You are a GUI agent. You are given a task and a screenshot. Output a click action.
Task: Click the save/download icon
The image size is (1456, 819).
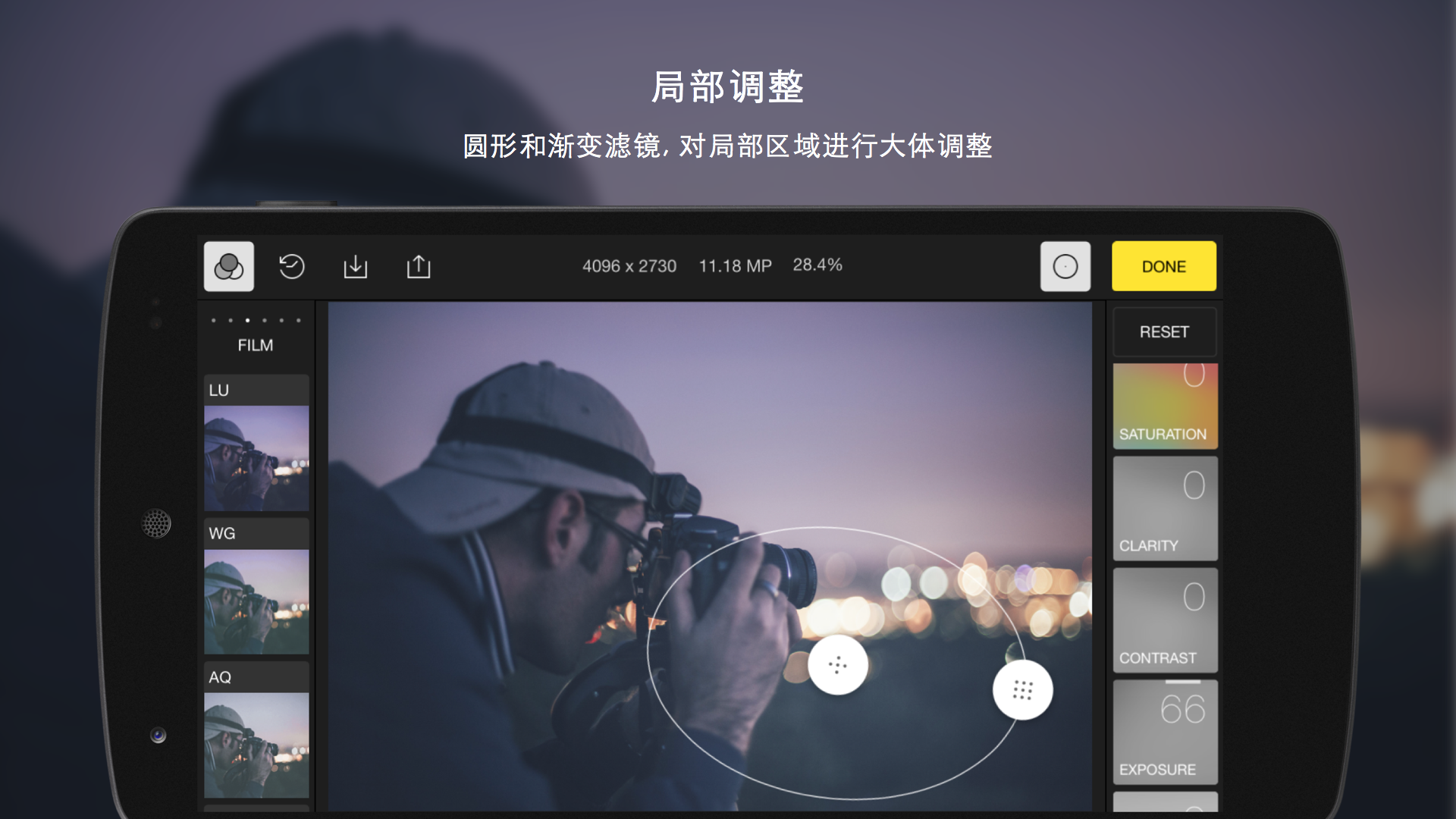[356, 265]
